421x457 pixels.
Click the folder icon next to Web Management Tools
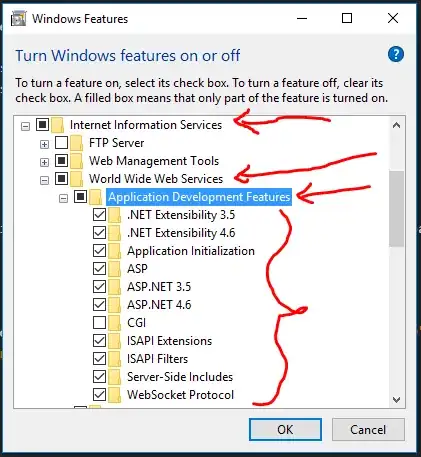(77, 161)
